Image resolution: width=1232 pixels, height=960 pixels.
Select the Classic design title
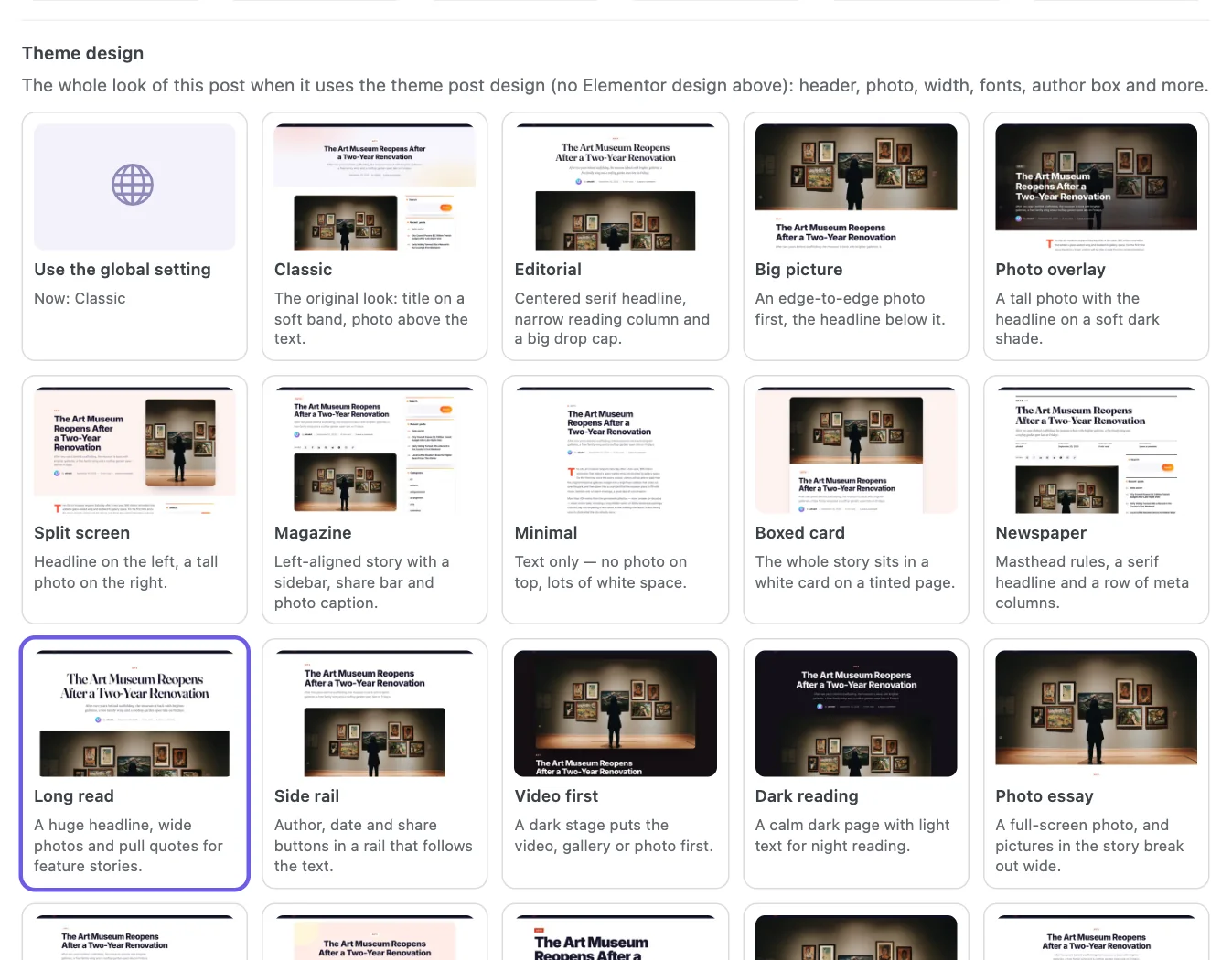pos(303,270)
